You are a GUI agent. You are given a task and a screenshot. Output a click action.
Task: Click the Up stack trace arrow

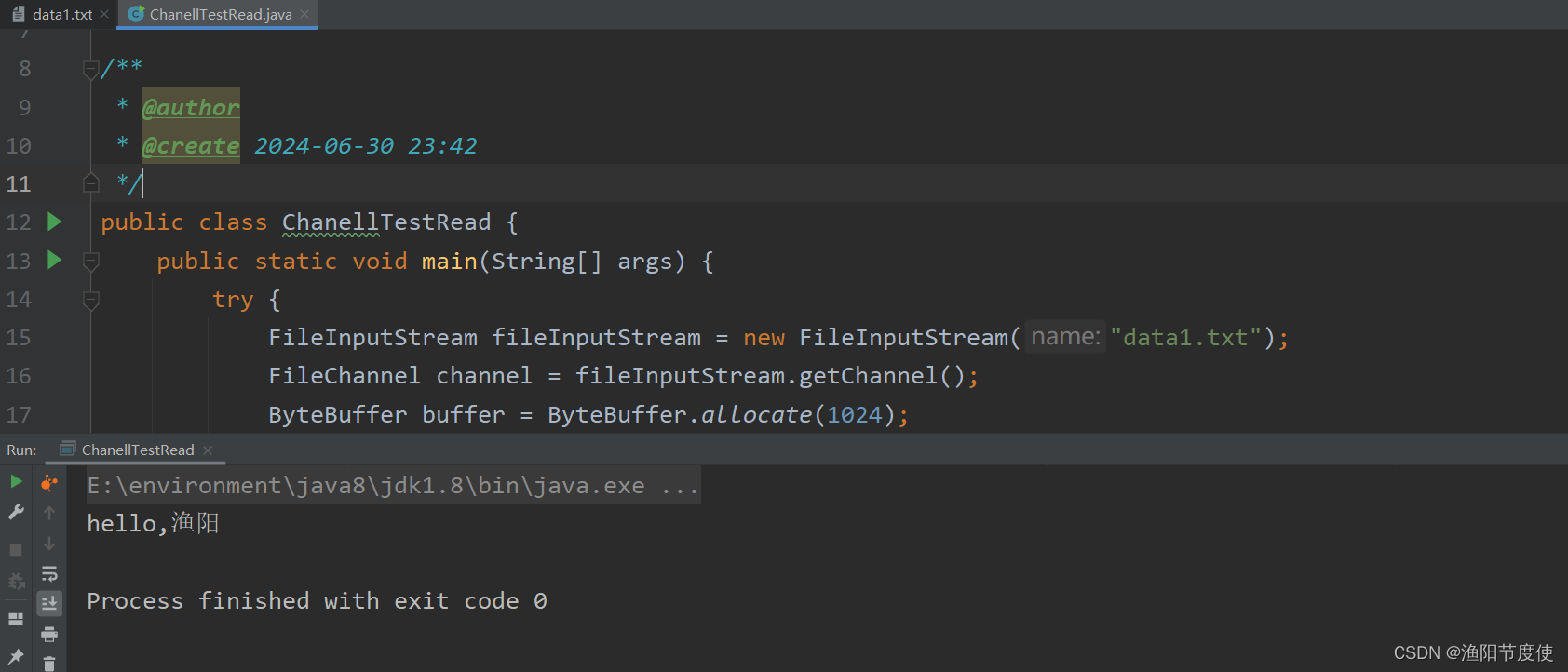[49, 513]
